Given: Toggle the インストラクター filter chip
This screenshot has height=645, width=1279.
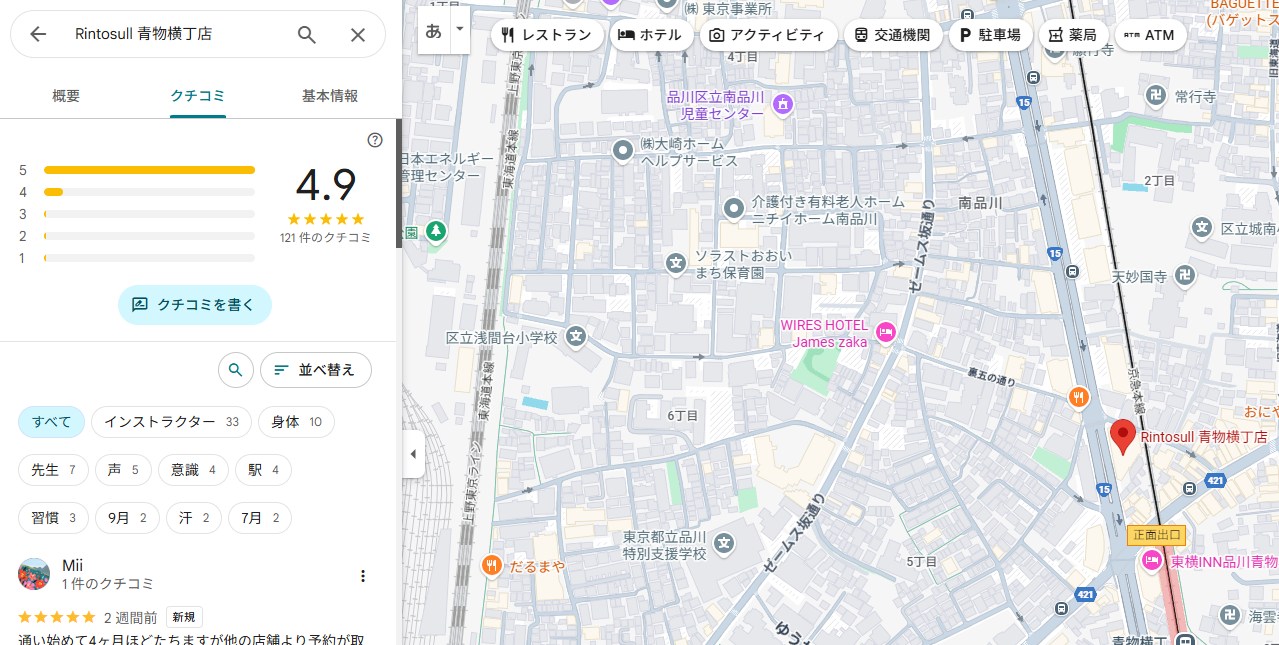Looking at the screenshot, I should click(x=171, y=422).
